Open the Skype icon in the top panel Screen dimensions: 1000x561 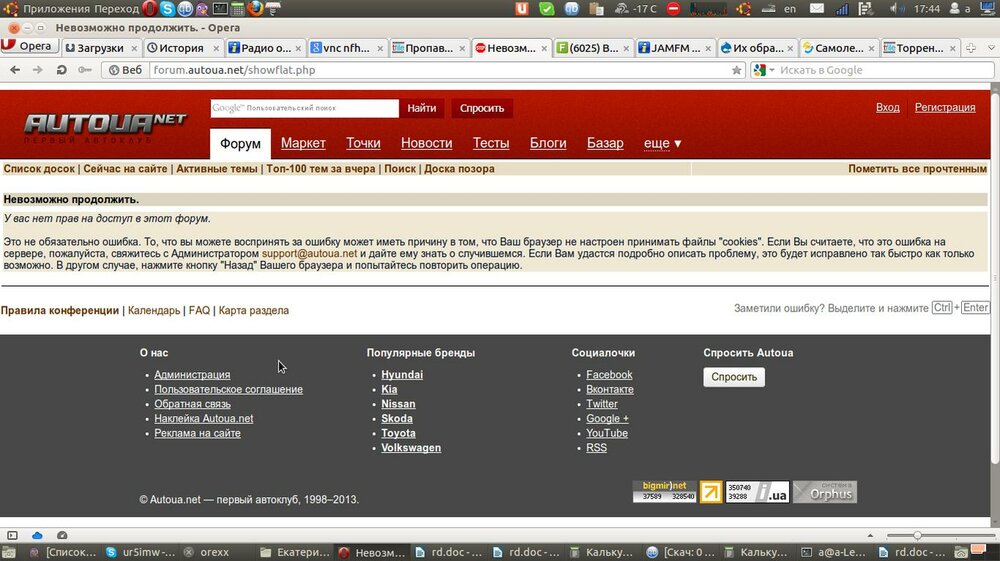[x=168, y=9]
